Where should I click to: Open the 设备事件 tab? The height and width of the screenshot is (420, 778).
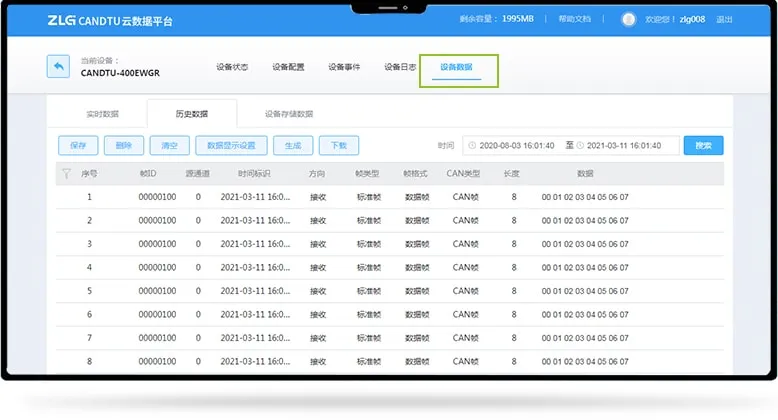pos(344,67)
